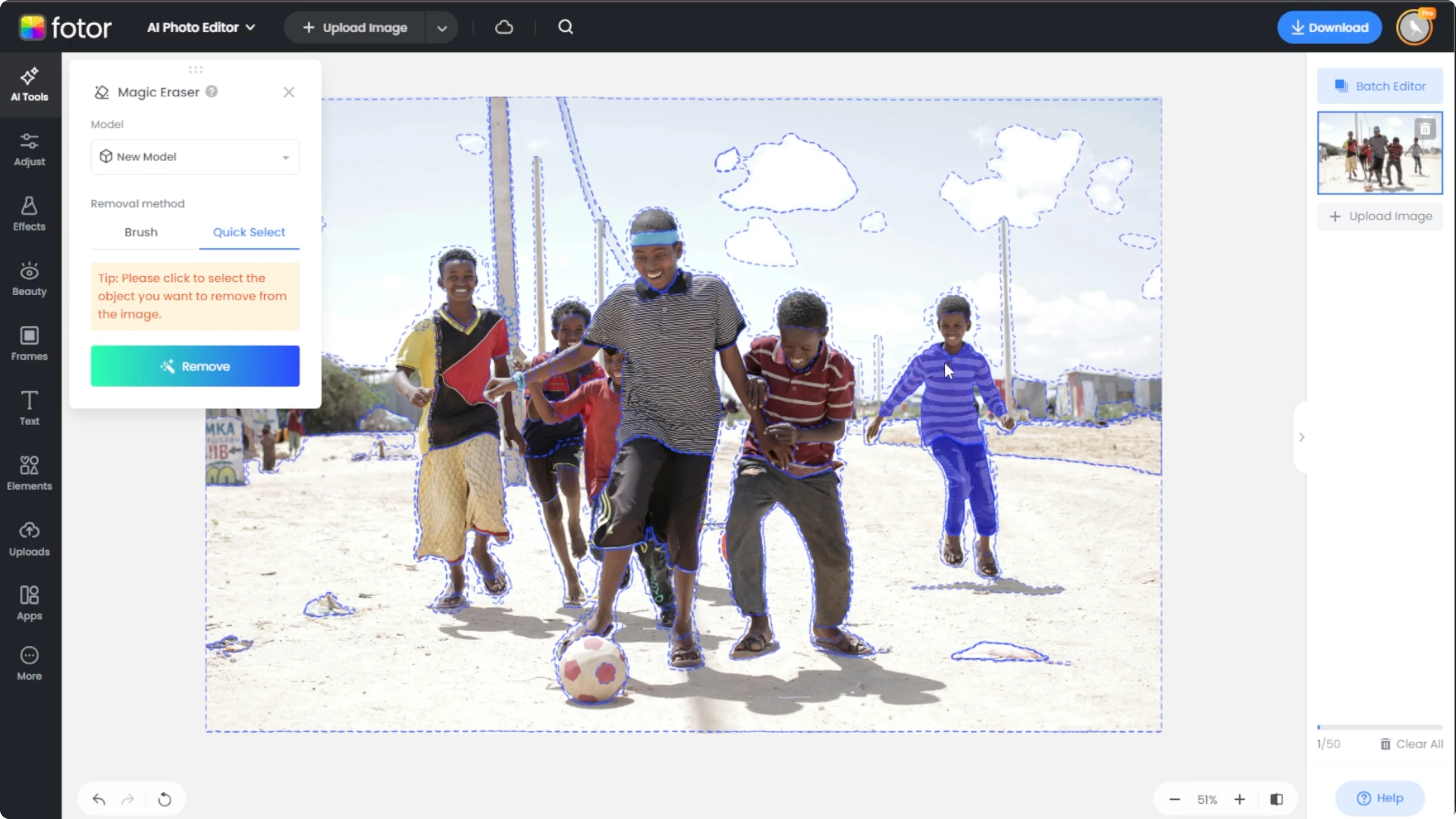The height and width of the screenshot is (819, 1456).
Task: Open the Help button
Action: coord(1380,798)
